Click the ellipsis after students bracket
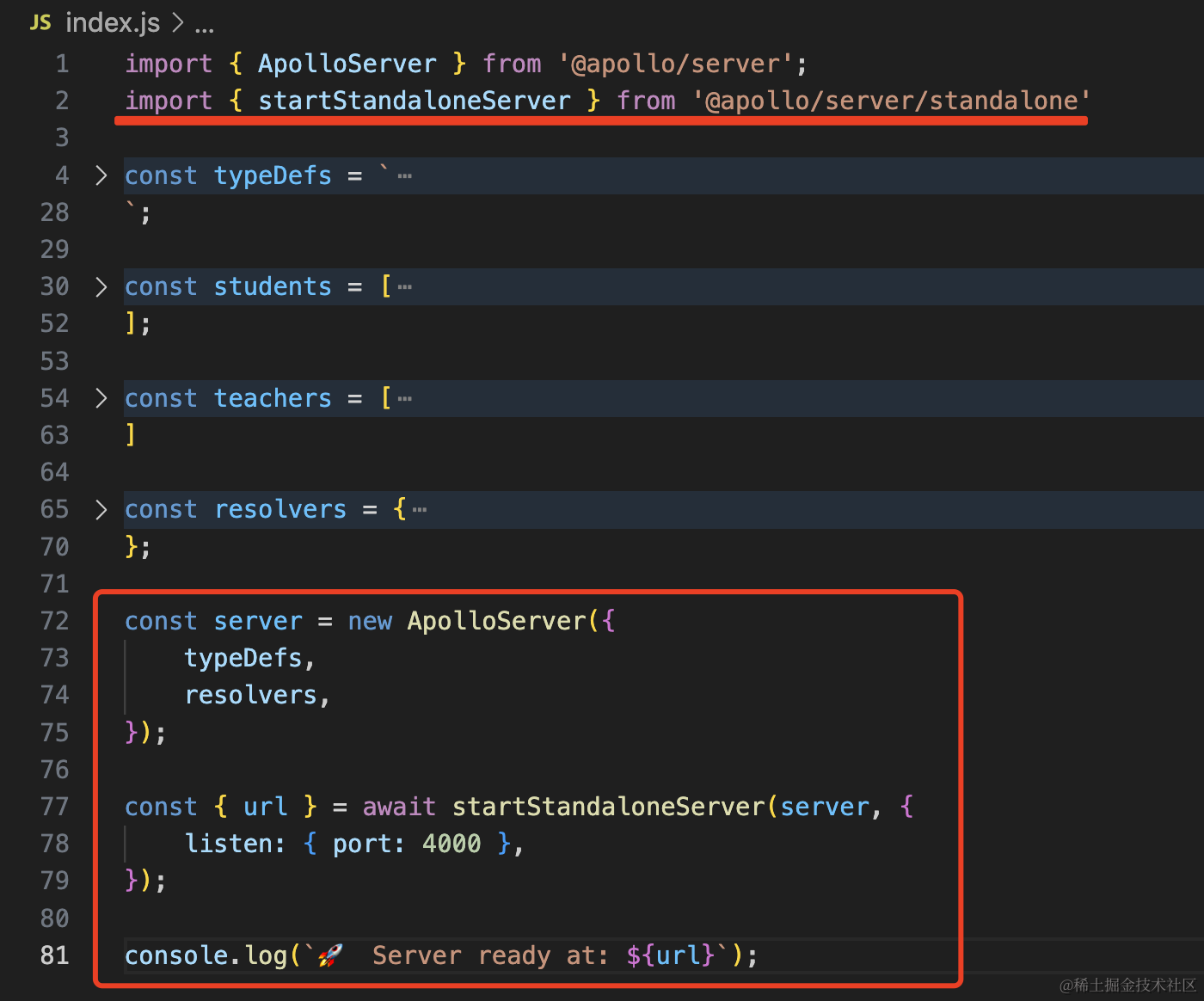 pyautogui.click(x=405, y=287)
